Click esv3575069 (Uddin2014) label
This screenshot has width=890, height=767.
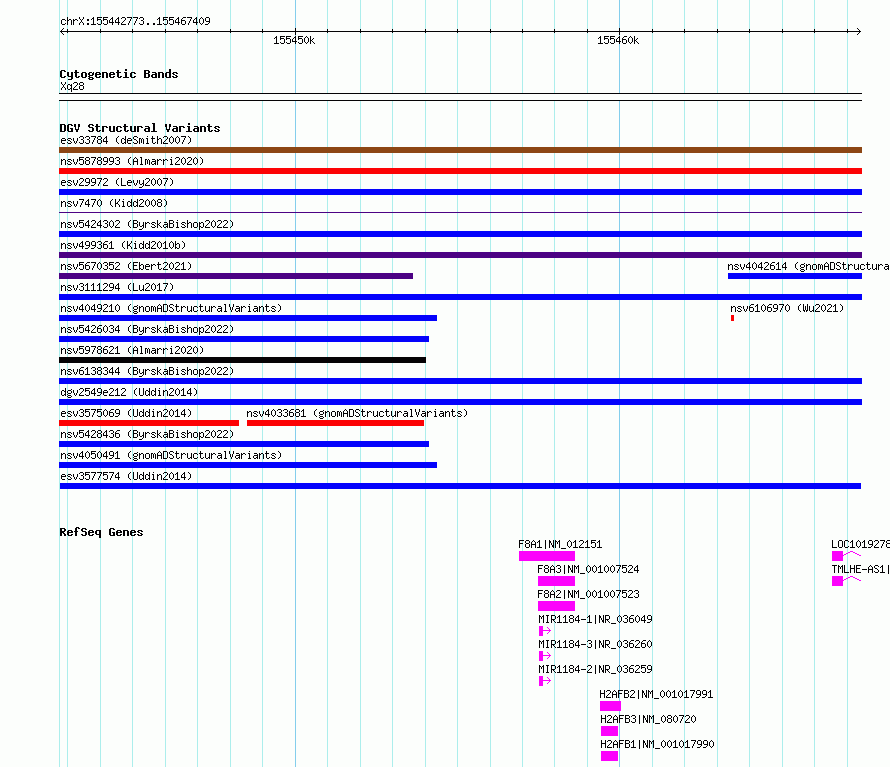click(126, 413)
